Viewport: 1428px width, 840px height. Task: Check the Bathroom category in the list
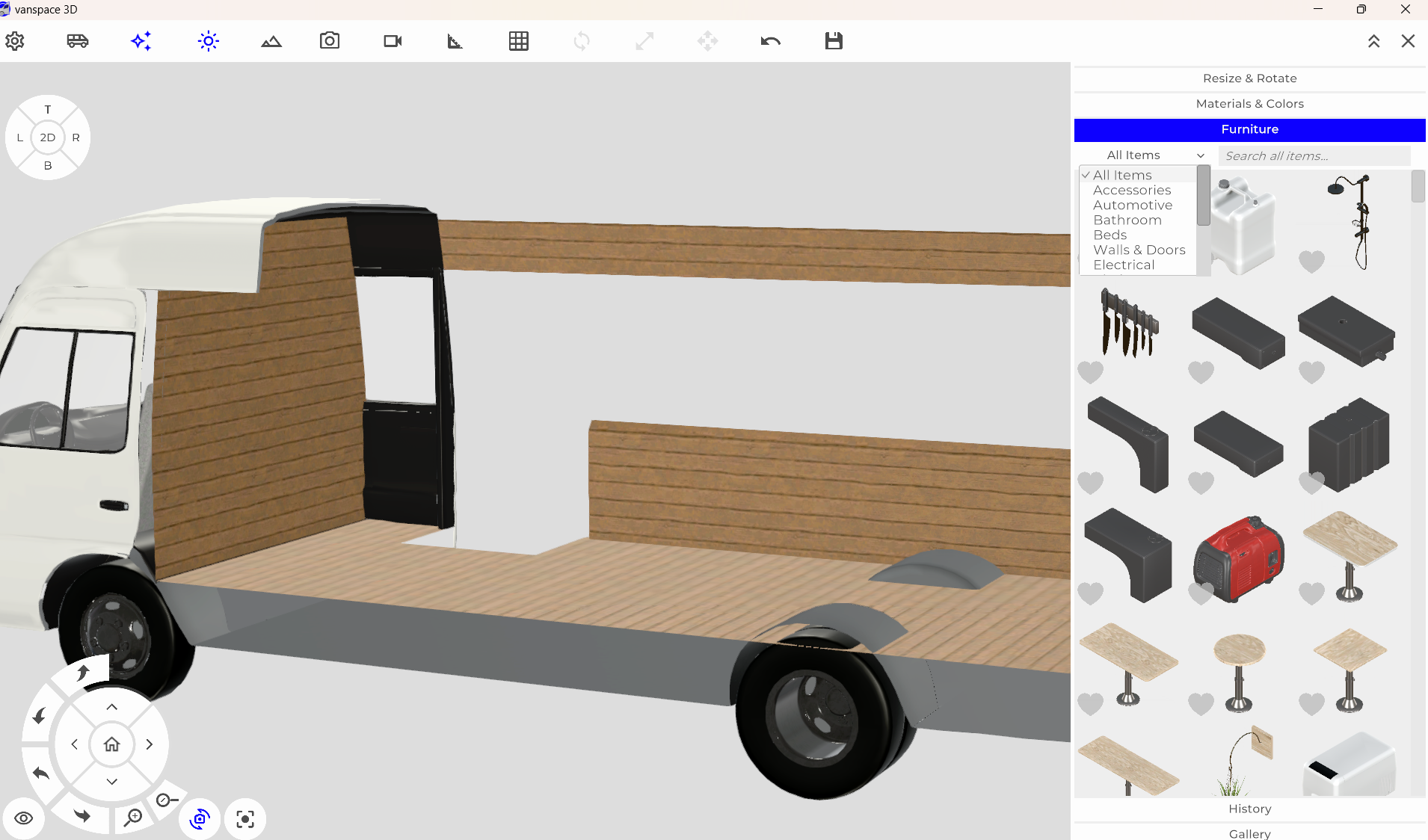point(1127,220)
